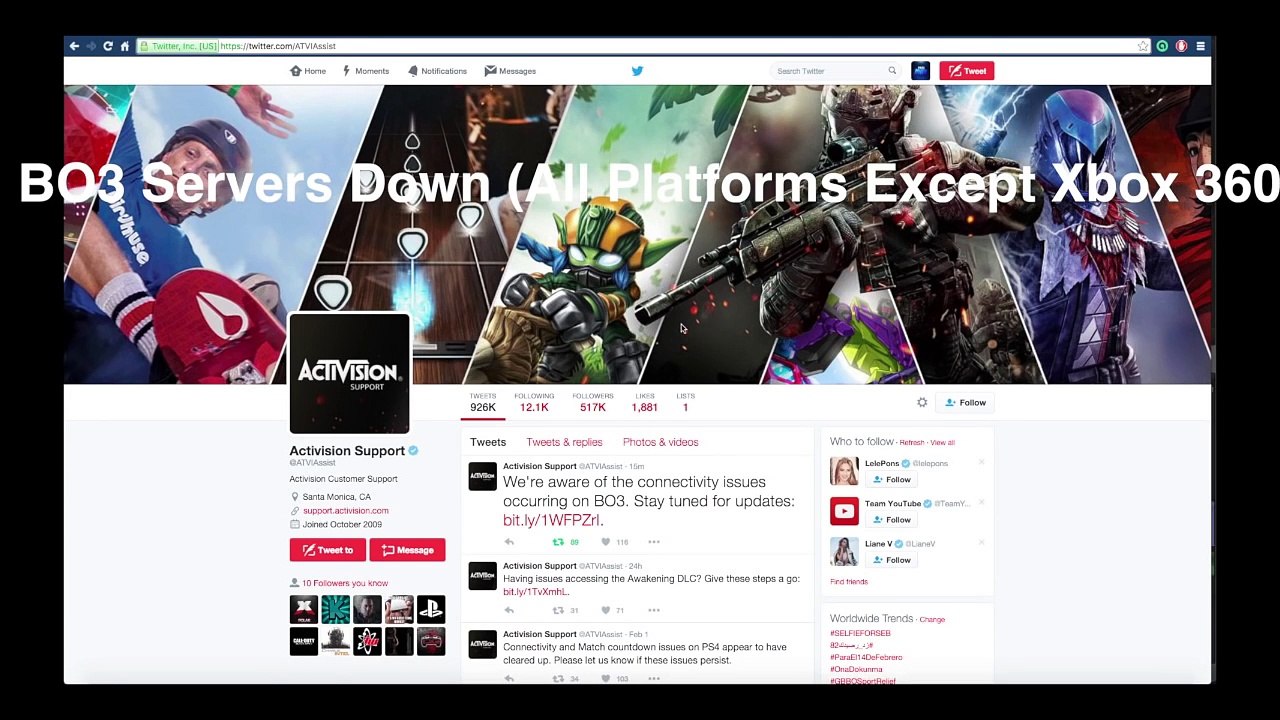Click the search magnifier icon in Twitter search
The height and width of the screenshot is (720, 1280).
tap(892, 71)
